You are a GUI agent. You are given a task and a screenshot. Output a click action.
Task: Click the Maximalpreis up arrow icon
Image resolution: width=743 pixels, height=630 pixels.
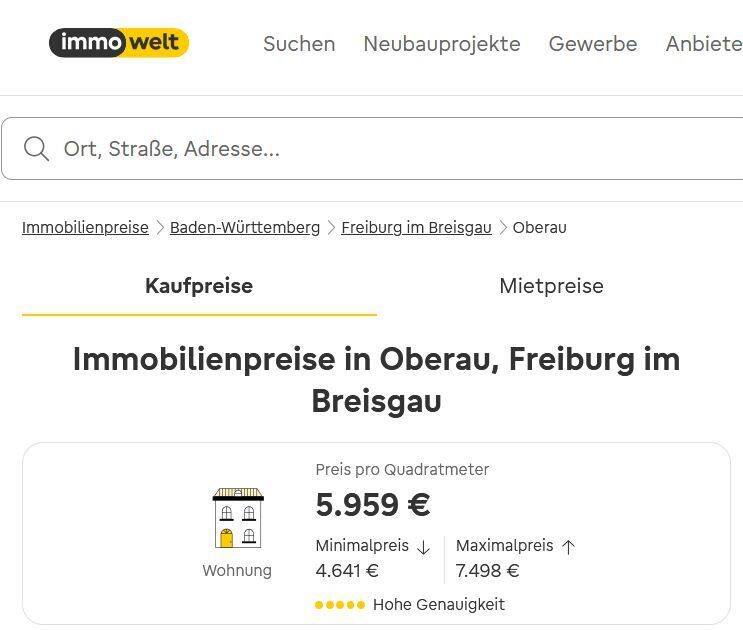568,547
